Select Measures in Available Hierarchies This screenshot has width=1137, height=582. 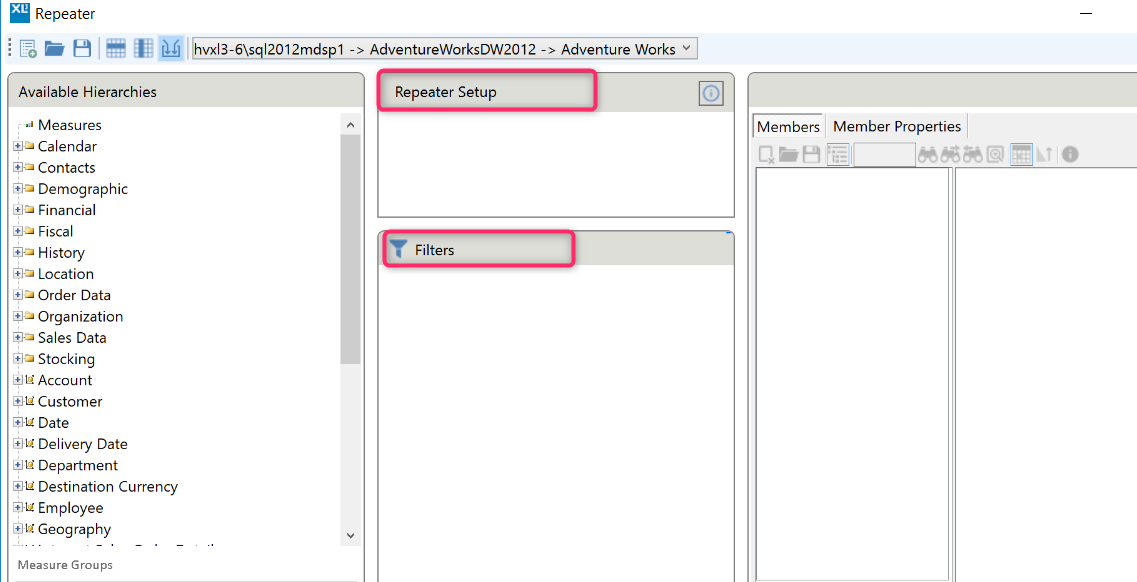click(x=69, y=125)
